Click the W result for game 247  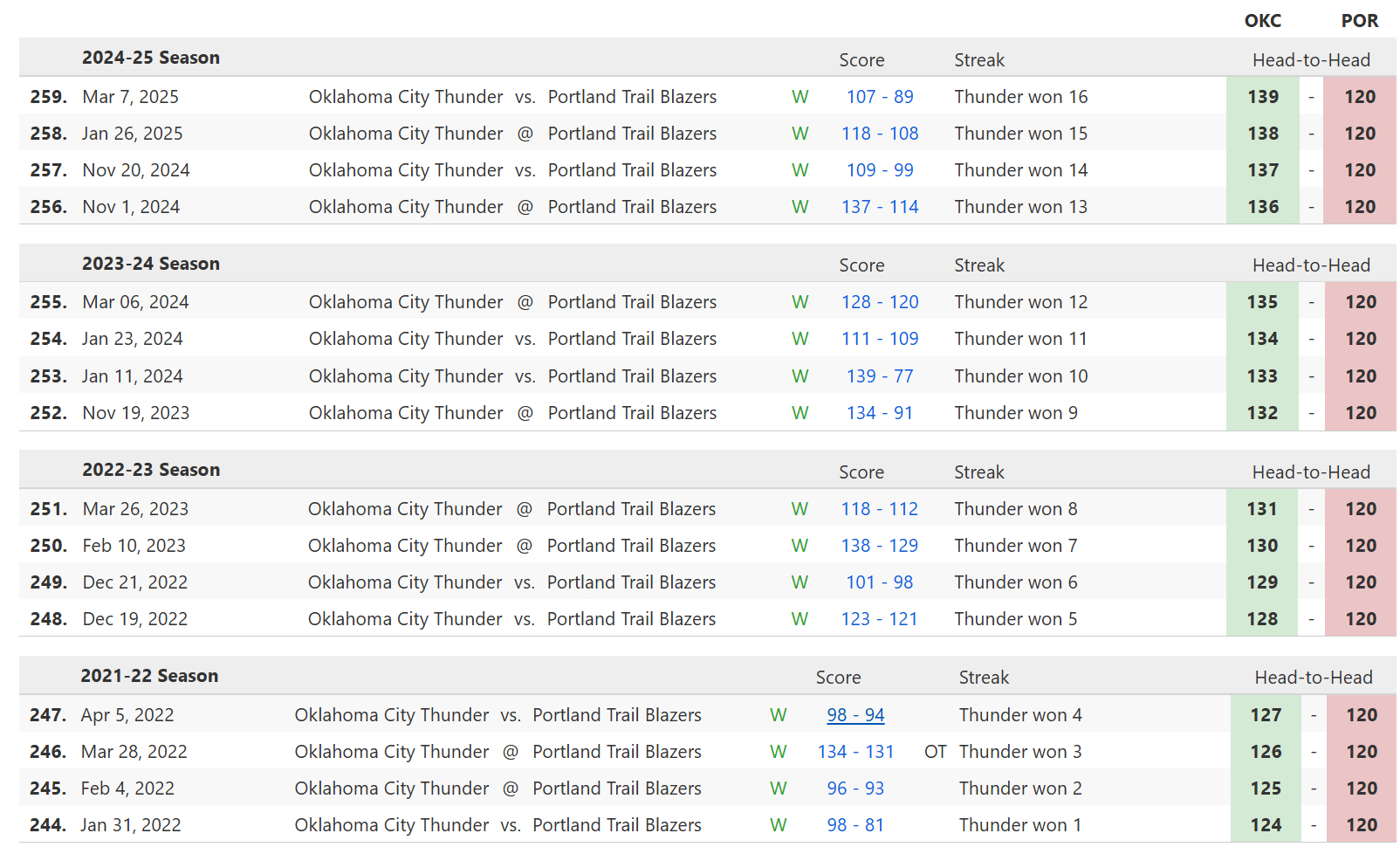[779, 715]
